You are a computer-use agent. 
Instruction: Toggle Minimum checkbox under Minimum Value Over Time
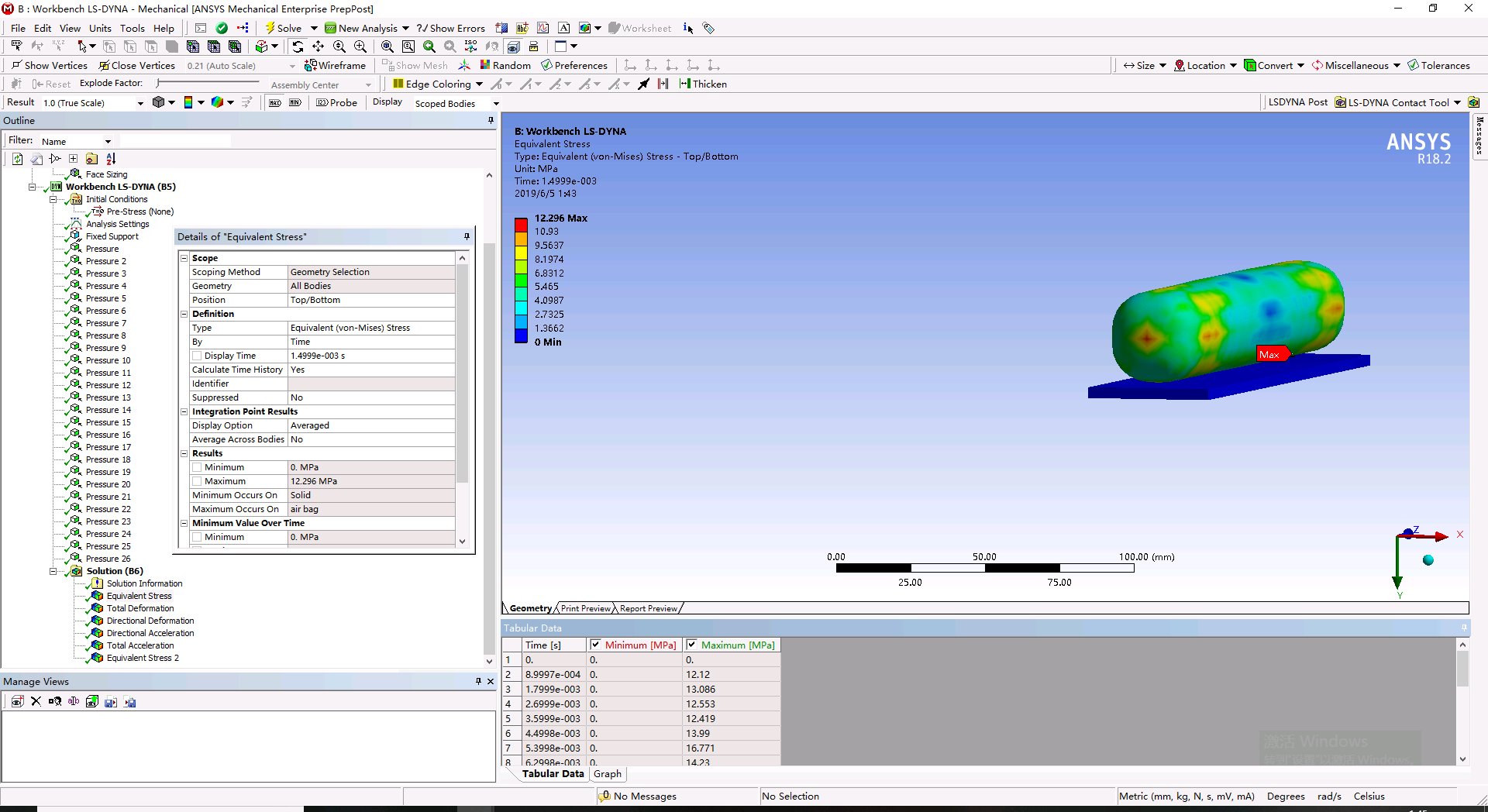click(197, 537)
